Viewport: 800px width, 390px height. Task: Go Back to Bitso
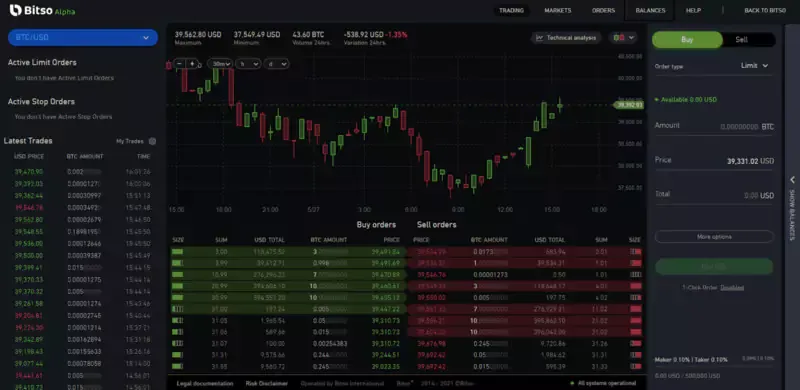coord(765,10)
